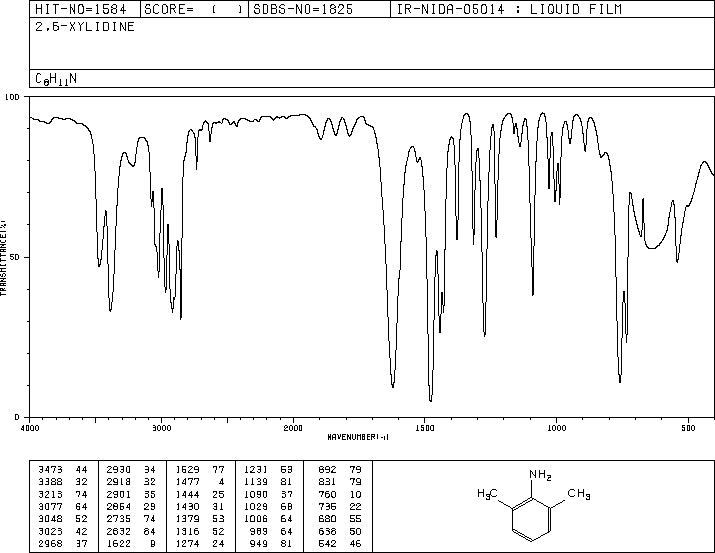This screenshot has width=715, height=553.
Task: Click the TRANSMITTANCE axis title
Action: tap(3, 258)
